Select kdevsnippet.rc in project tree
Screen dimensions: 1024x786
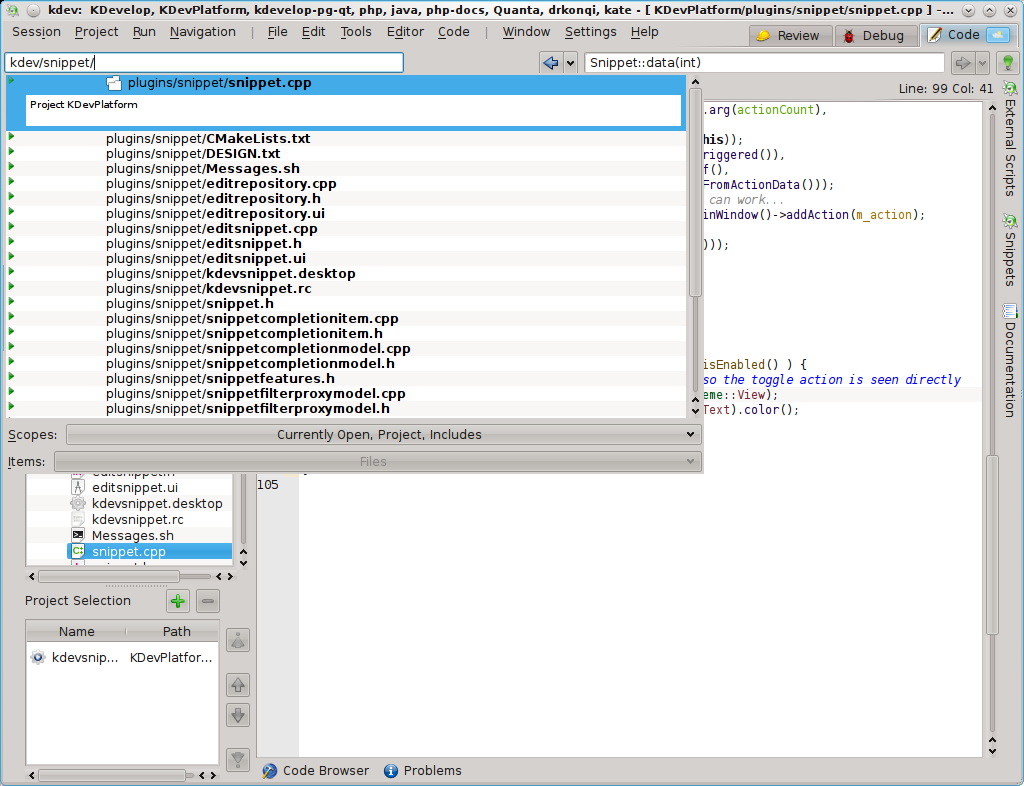(138, 520)
